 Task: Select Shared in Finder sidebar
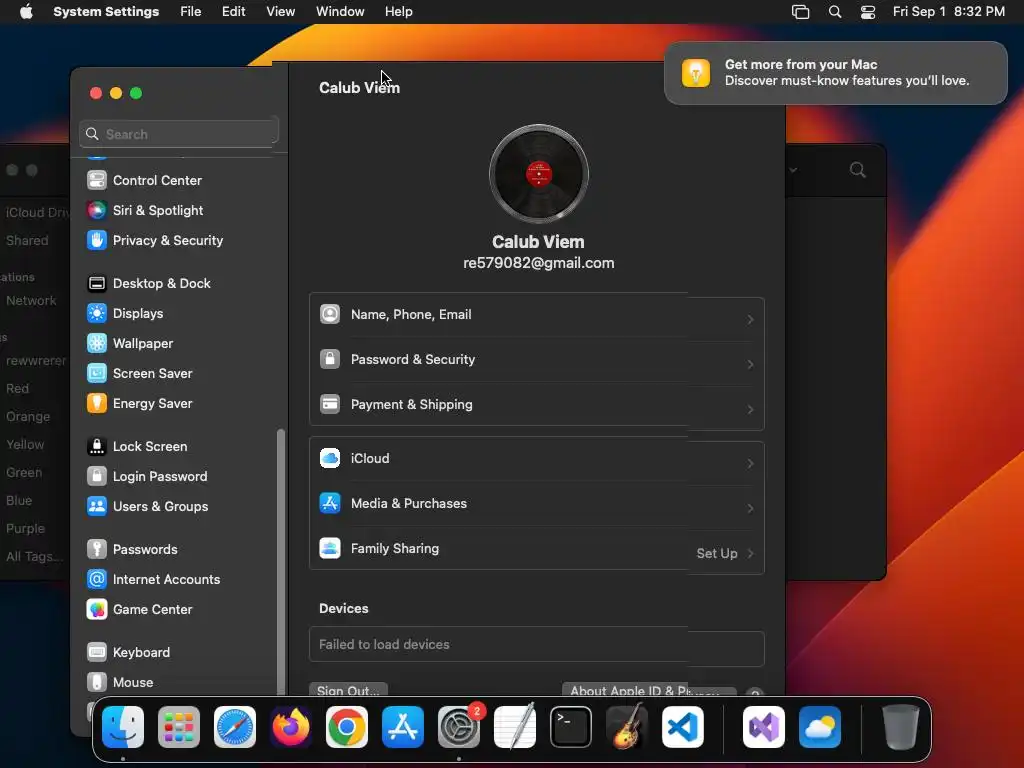click(27, 240)
